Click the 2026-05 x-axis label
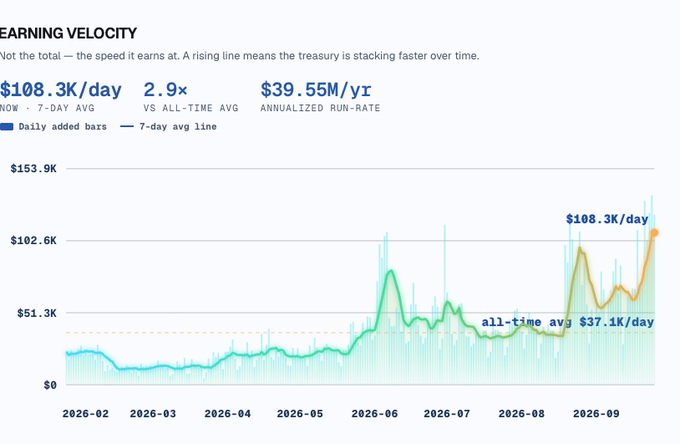The width and height of the screenshot is (680, 444). click(x=300, y=414)
